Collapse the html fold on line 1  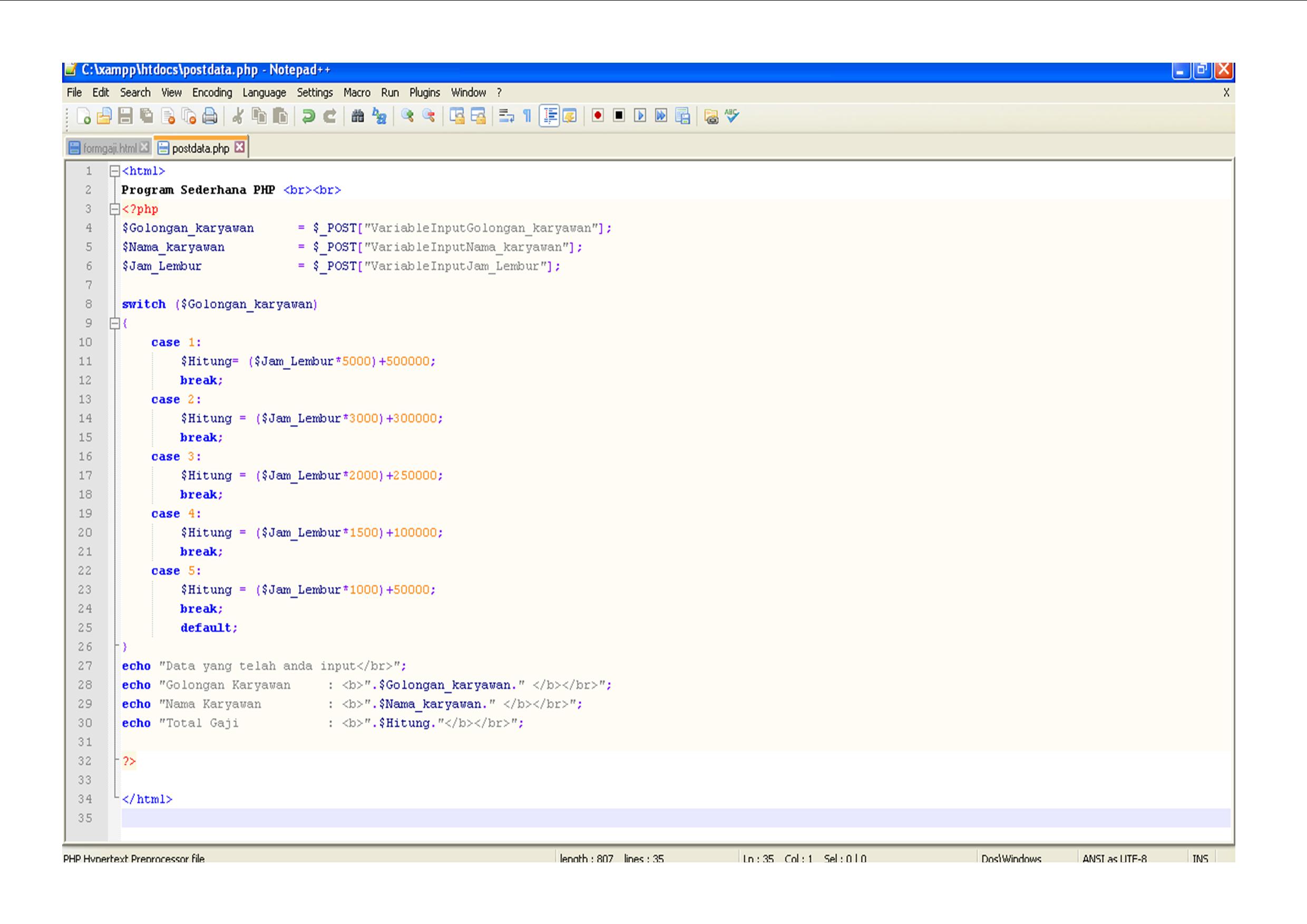point(114,171)
